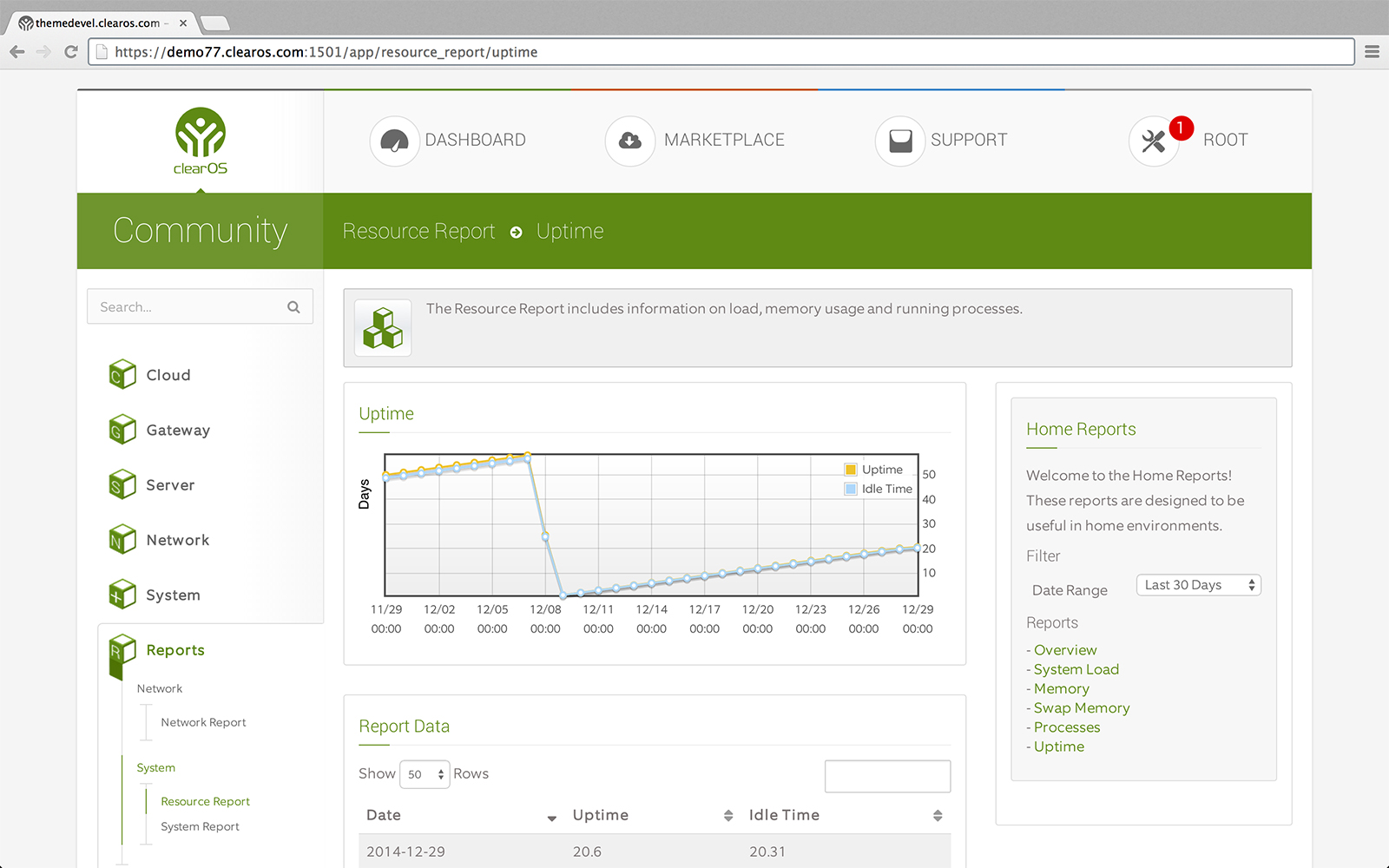
Task: Open the Dashboard gauge icon
Action: (394, 141)
